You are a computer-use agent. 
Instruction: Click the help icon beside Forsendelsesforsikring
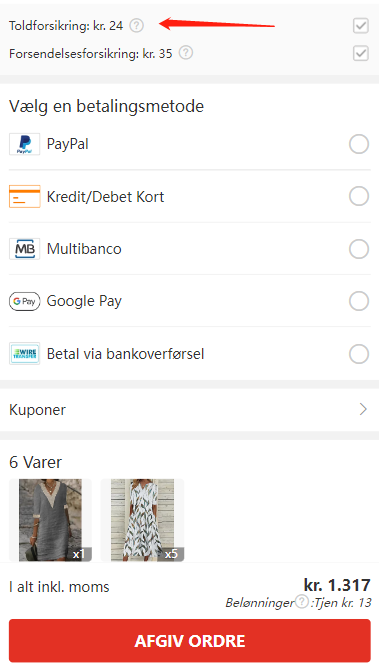[x=186, y=53]
